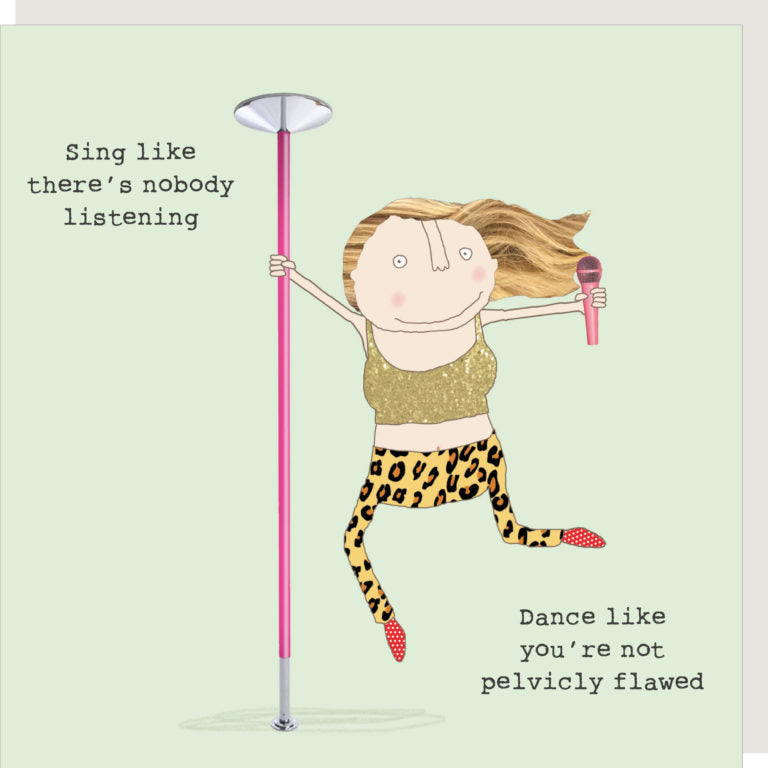Click the pink pole shaft
768x768 pixels.
pyautogui.click(x=284, y=394)
